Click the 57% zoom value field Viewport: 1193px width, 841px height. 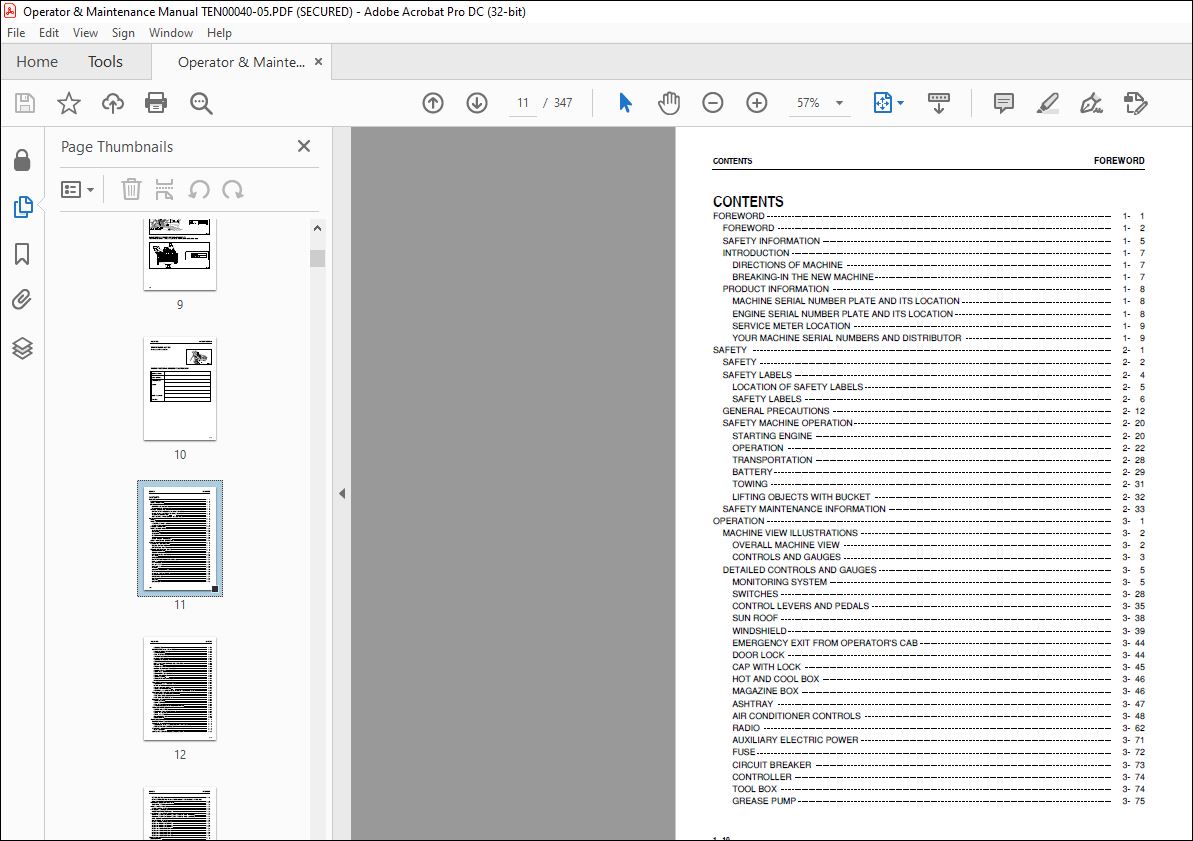(x=808, y=103)
